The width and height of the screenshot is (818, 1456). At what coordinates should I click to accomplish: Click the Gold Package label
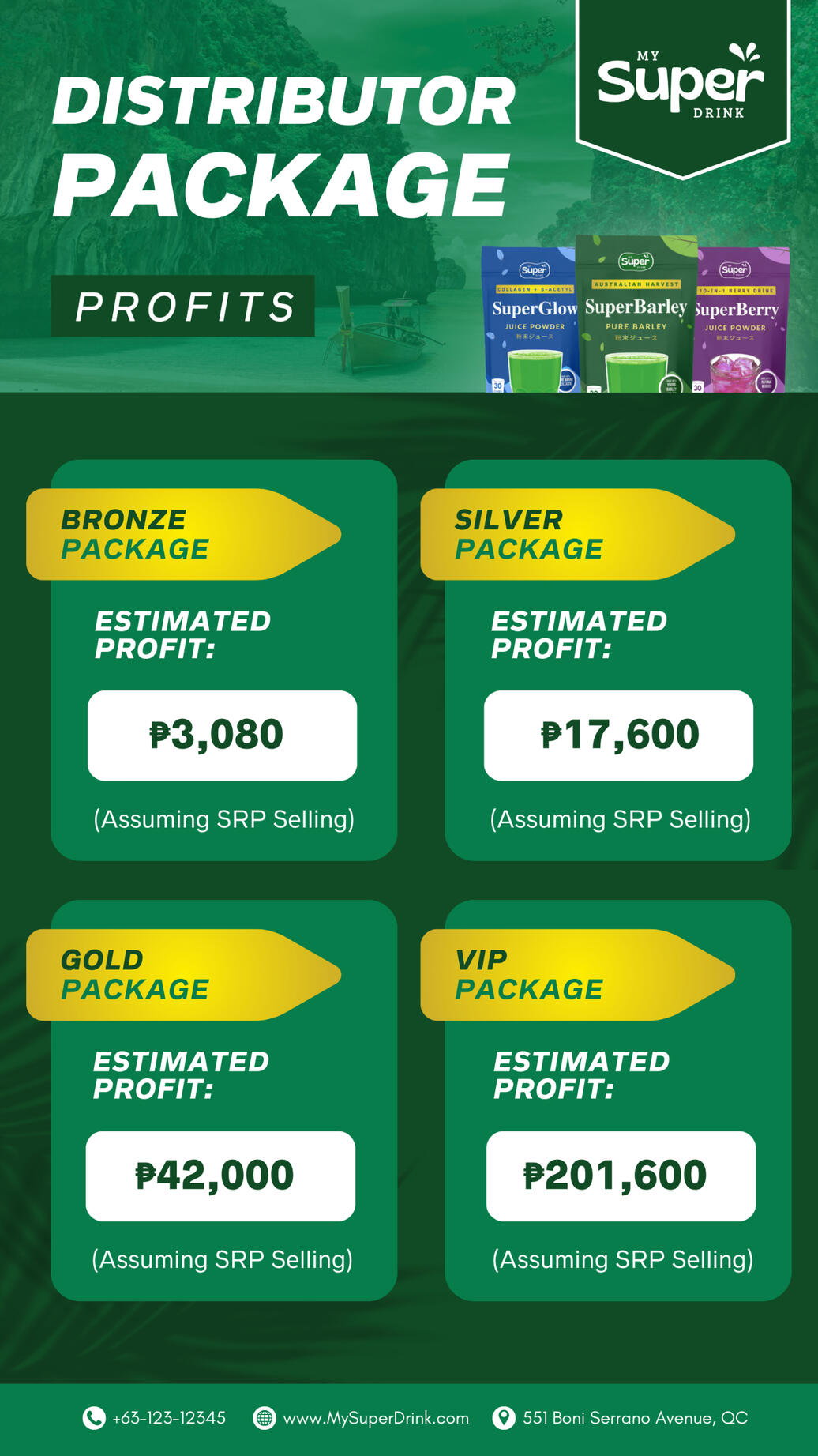coord(136,974)
